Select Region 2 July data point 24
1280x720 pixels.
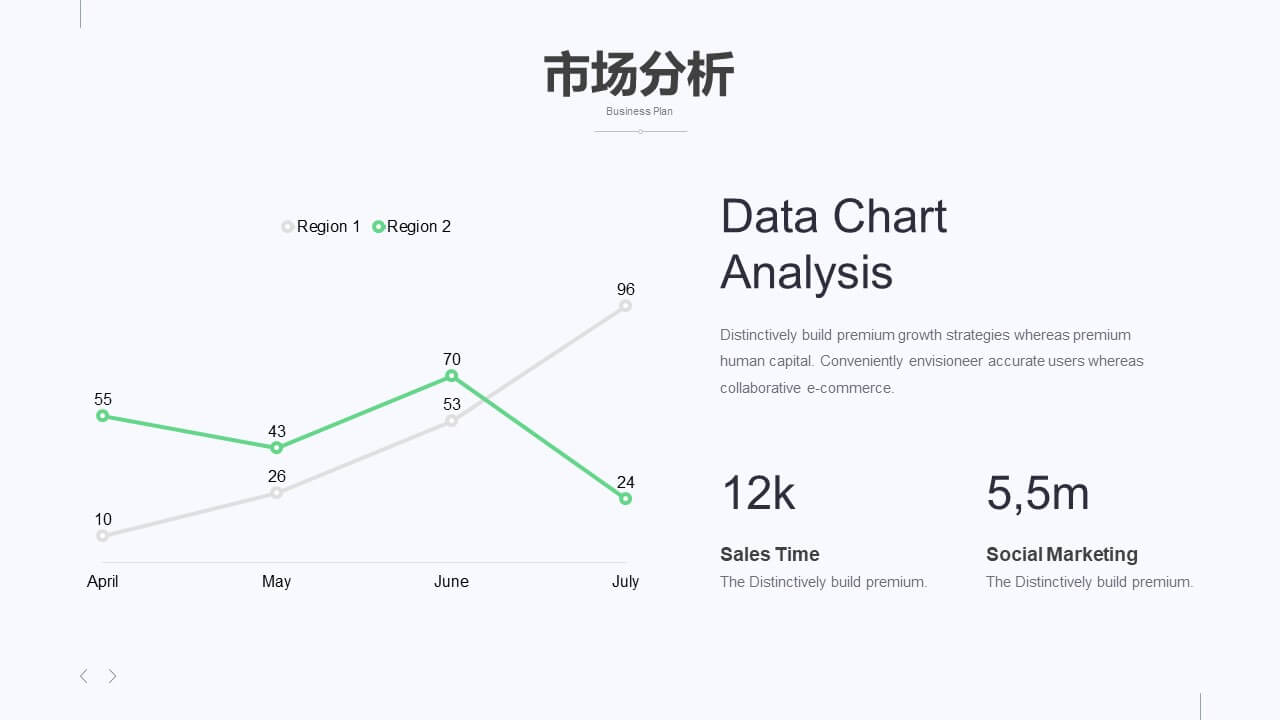coord(625,498)
